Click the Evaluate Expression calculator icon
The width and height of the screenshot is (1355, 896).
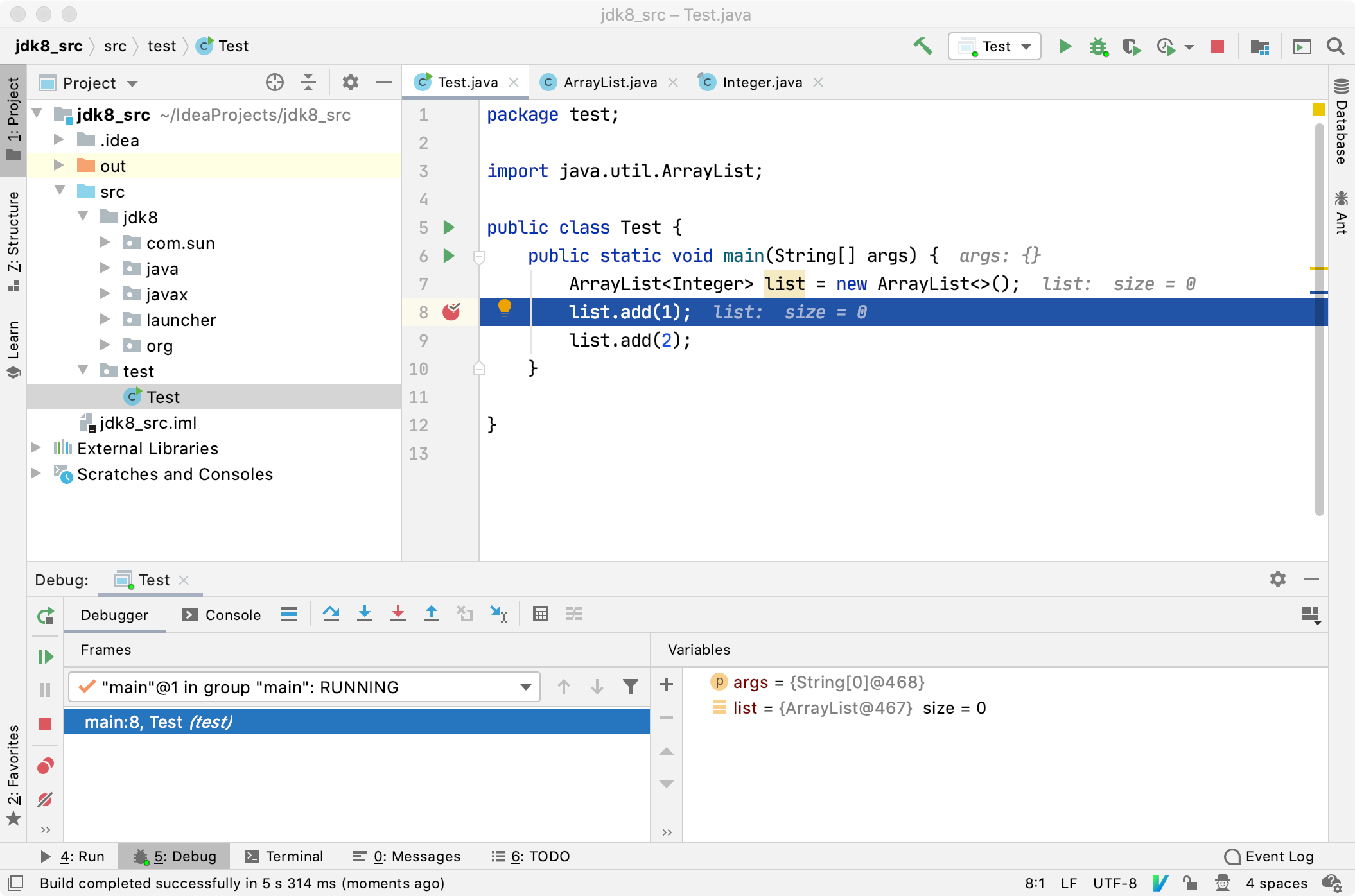click(x=541, y=614)
